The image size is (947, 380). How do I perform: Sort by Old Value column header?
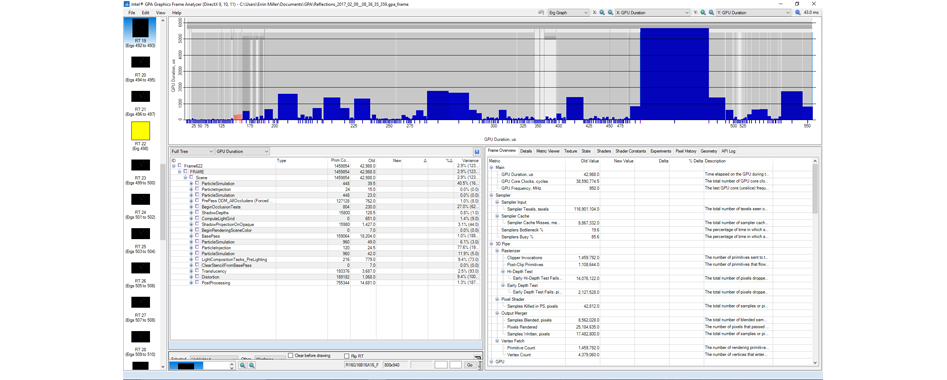tap(589, 161)
